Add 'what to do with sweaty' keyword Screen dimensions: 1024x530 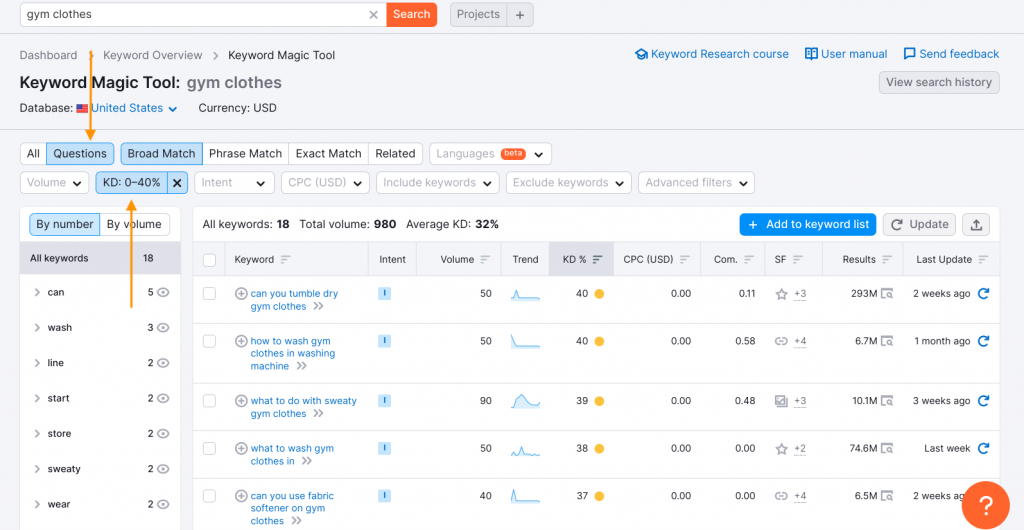click(241, 401)
